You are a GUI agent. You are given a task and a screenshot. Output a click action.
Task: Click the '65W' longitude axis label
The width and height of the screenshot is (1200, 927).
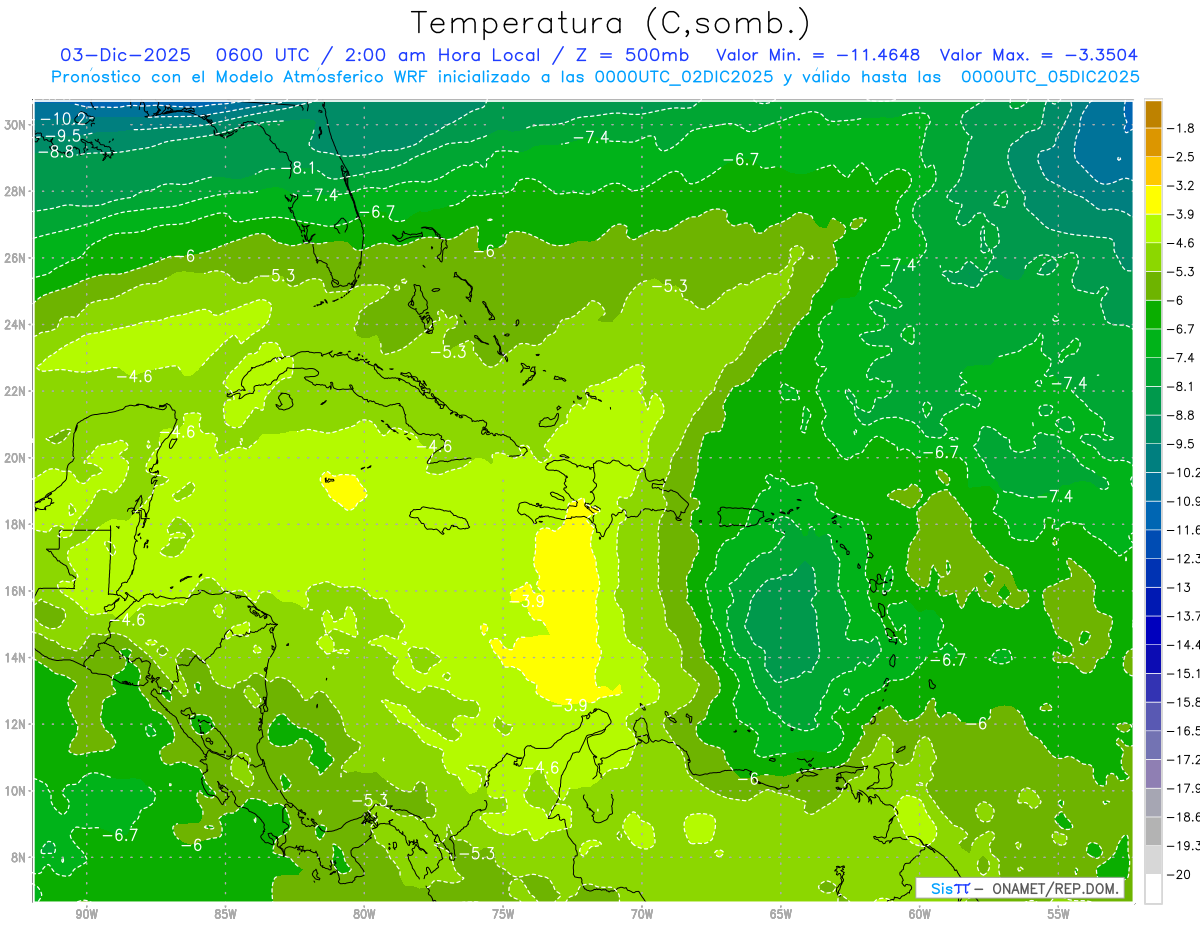coord(781,914)
